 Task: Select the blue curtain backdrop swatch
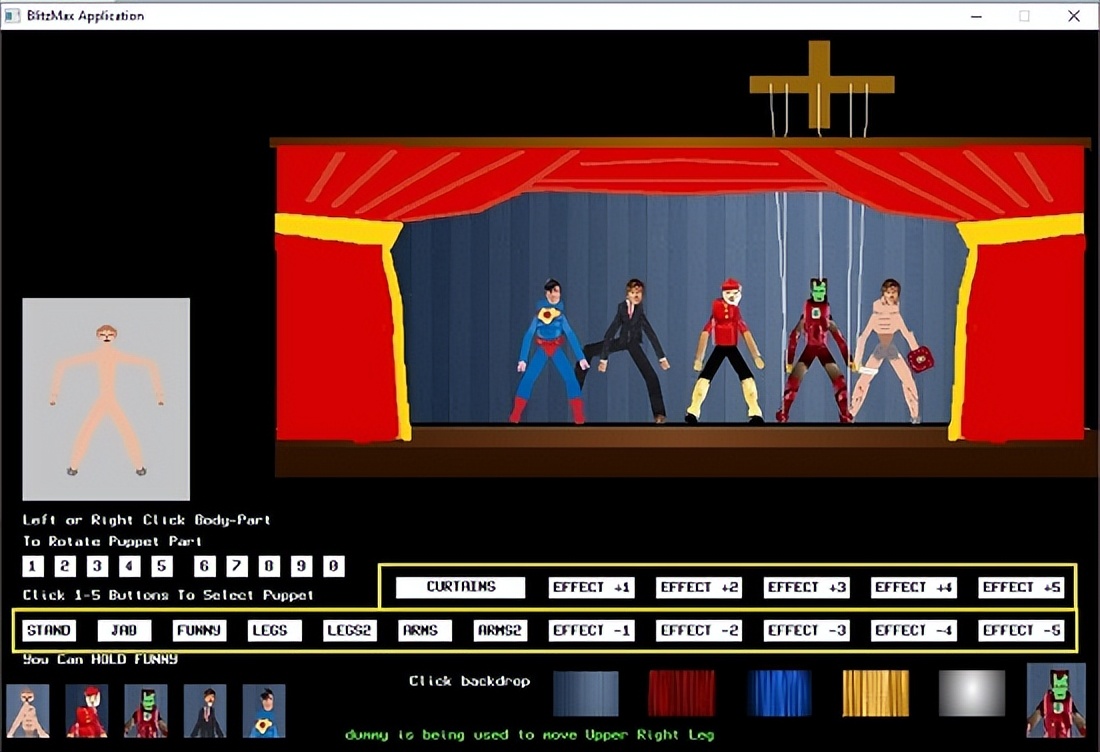pyautogui.click(x=779, y=693)
